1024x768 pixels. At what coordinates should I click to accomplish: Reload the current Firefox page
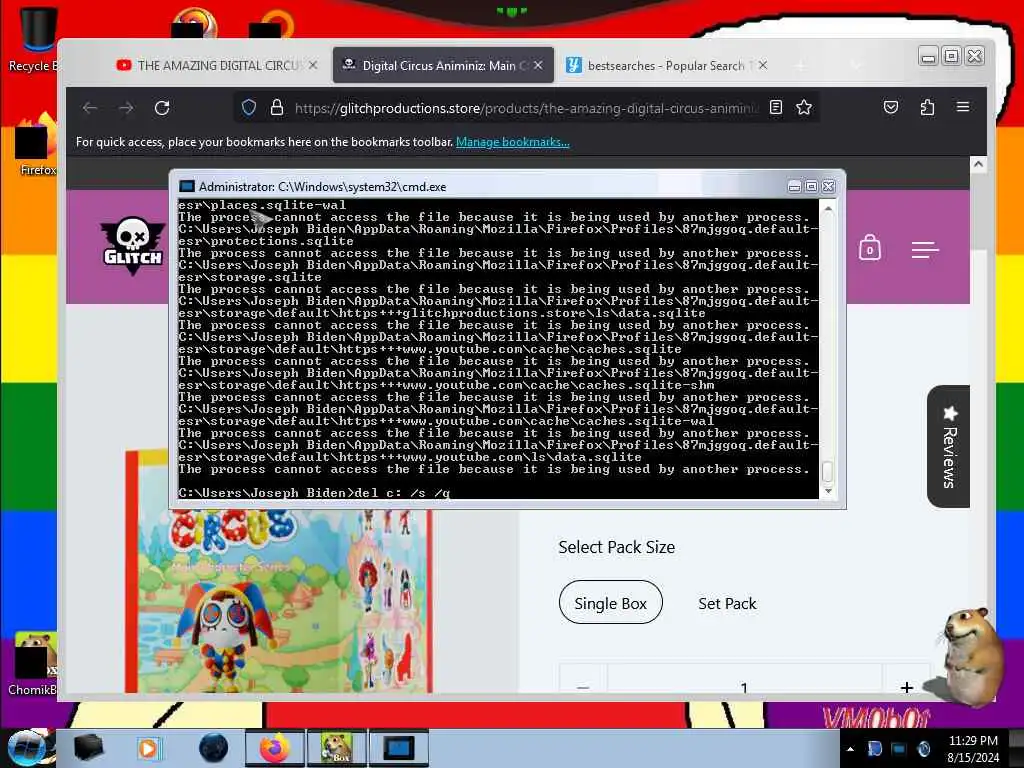(x=162, y=108)
